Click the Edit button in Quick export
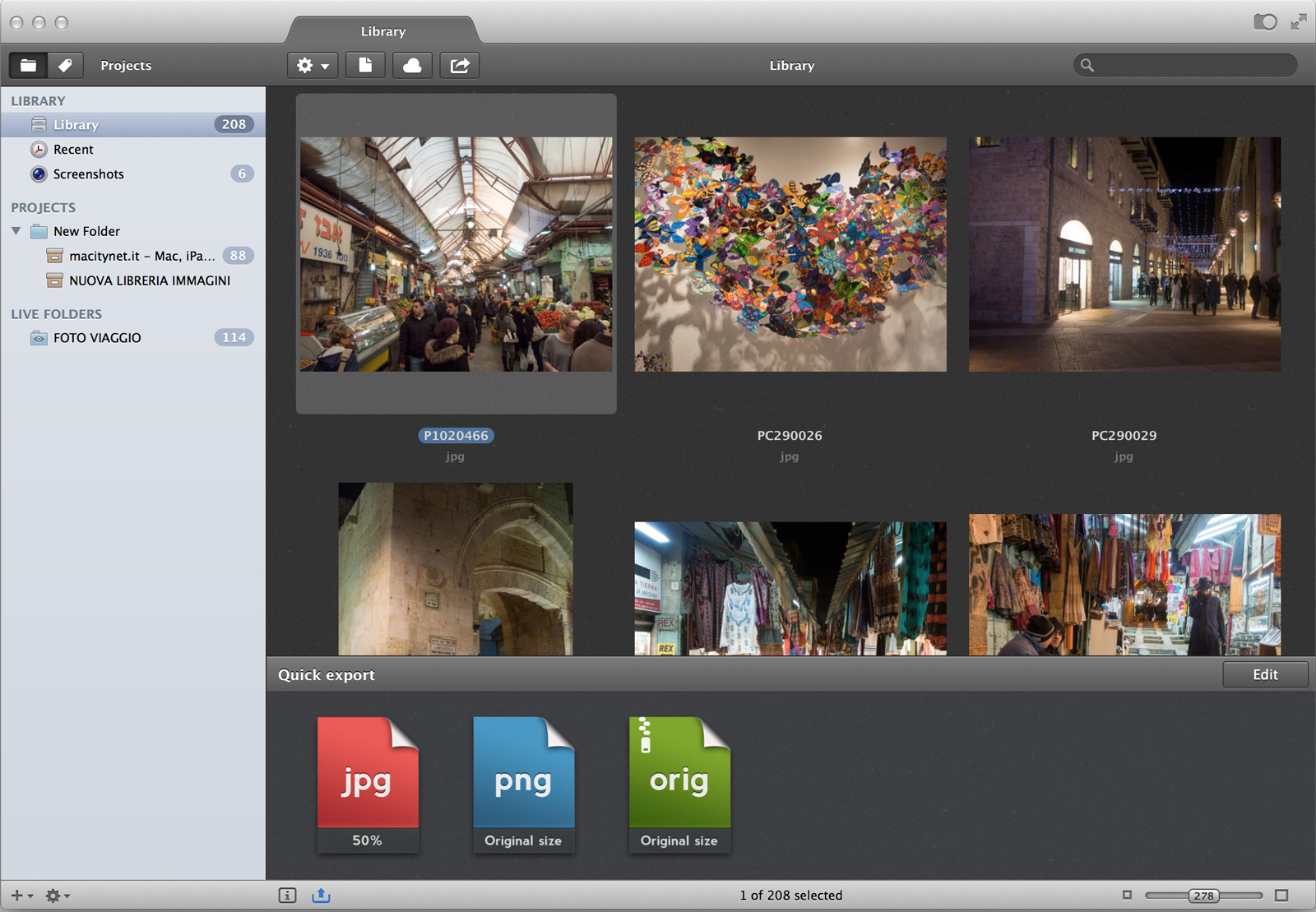1316x912 pixels. click(x=1264, y=674)
